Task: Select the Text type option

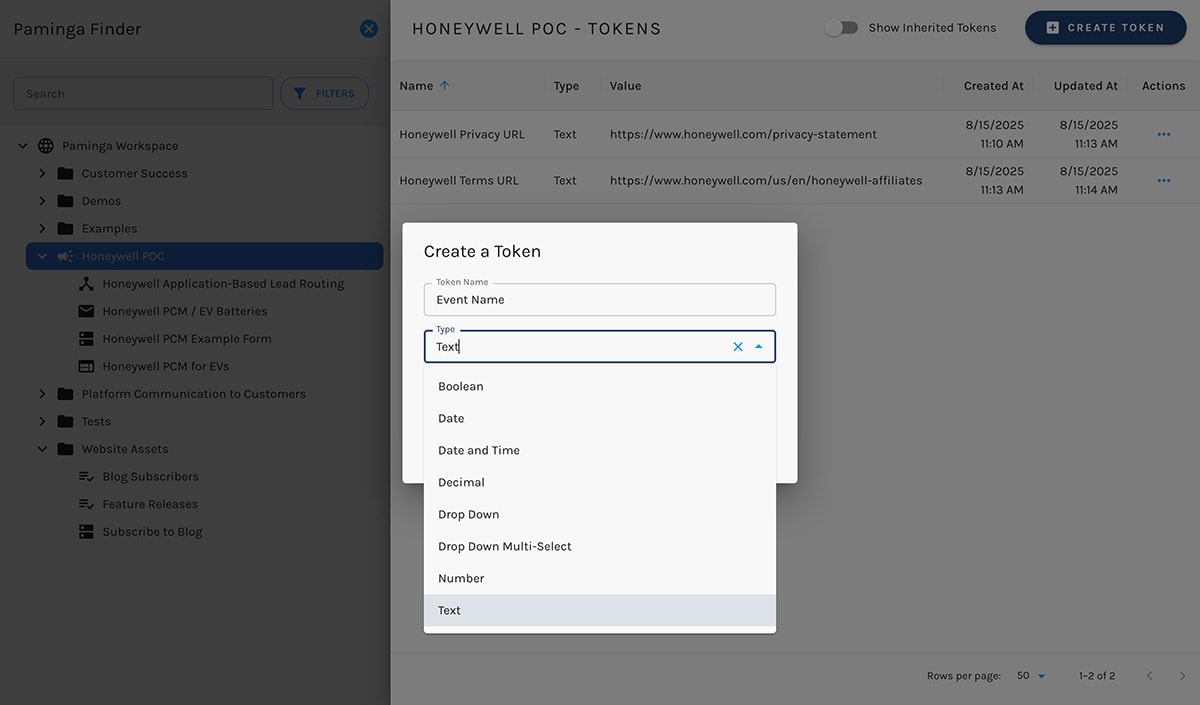Action: [x=600, y=610]
